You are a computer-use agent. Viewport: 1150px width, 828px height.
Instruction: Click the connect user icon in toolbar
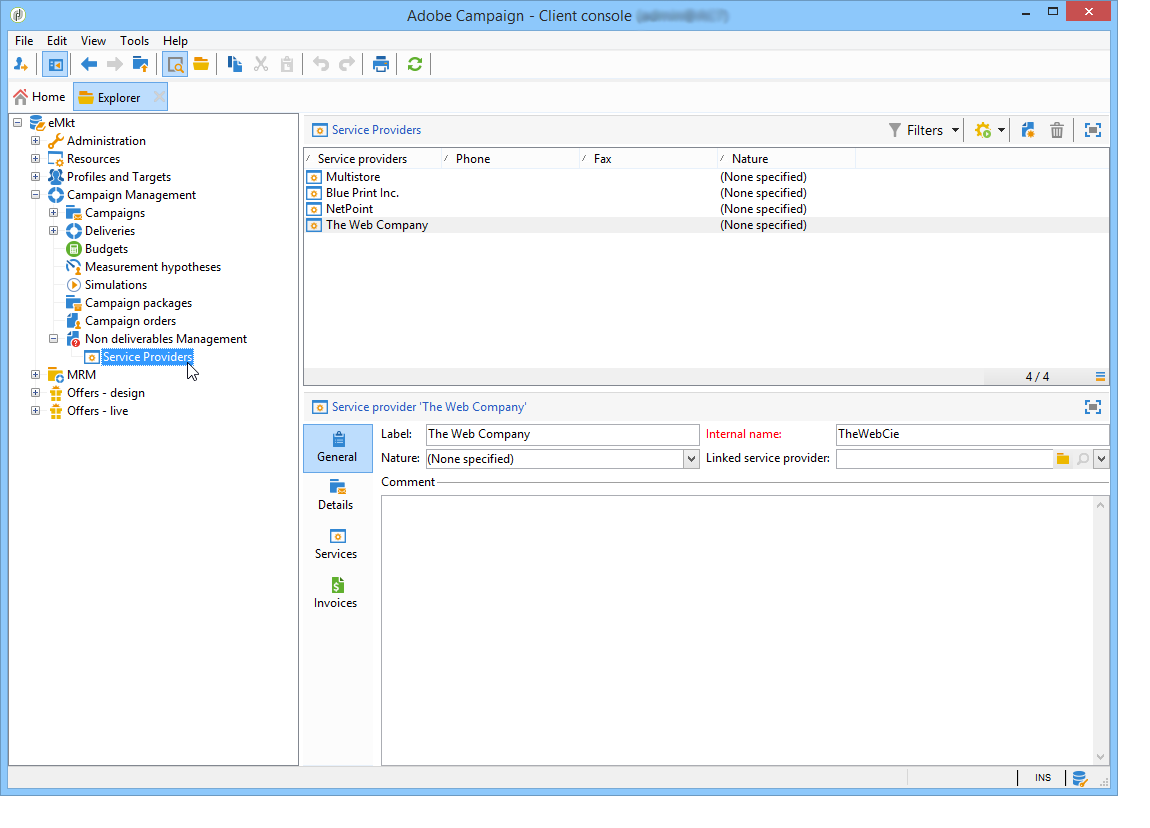point(21,65)
